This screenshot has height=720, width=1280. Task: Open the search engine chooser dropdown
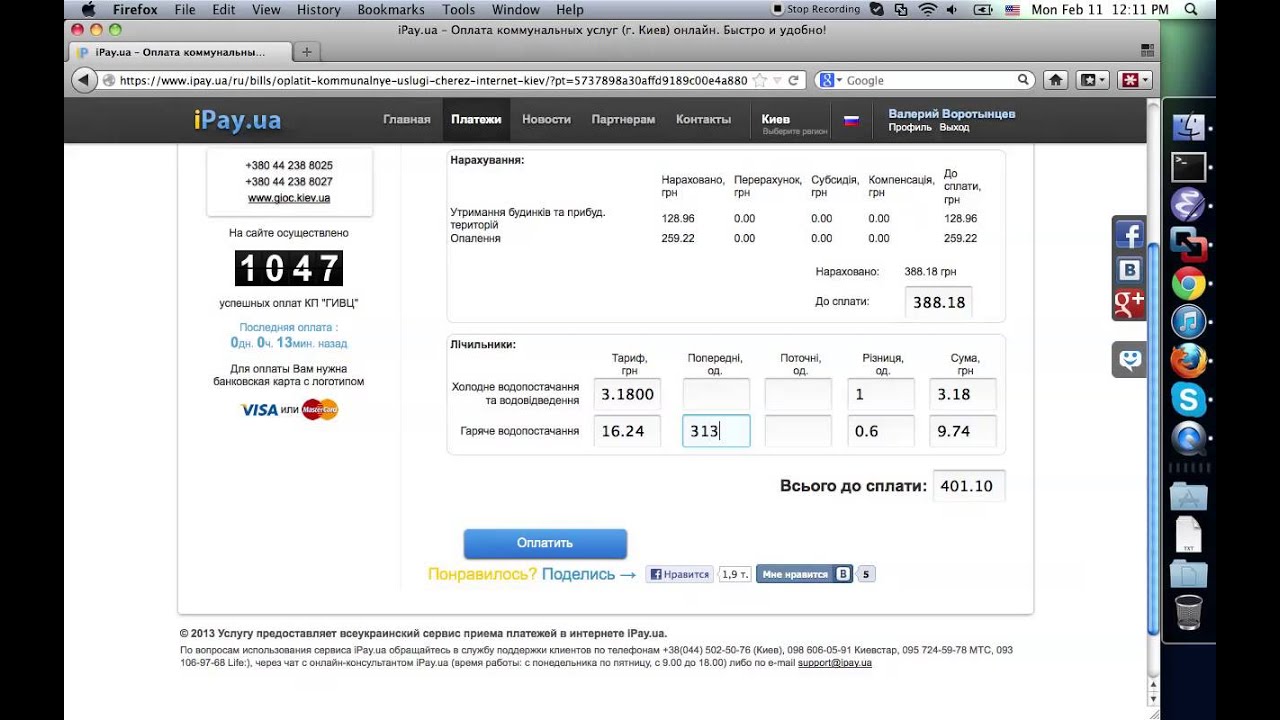pyautogui.click(x=831, y=80)
